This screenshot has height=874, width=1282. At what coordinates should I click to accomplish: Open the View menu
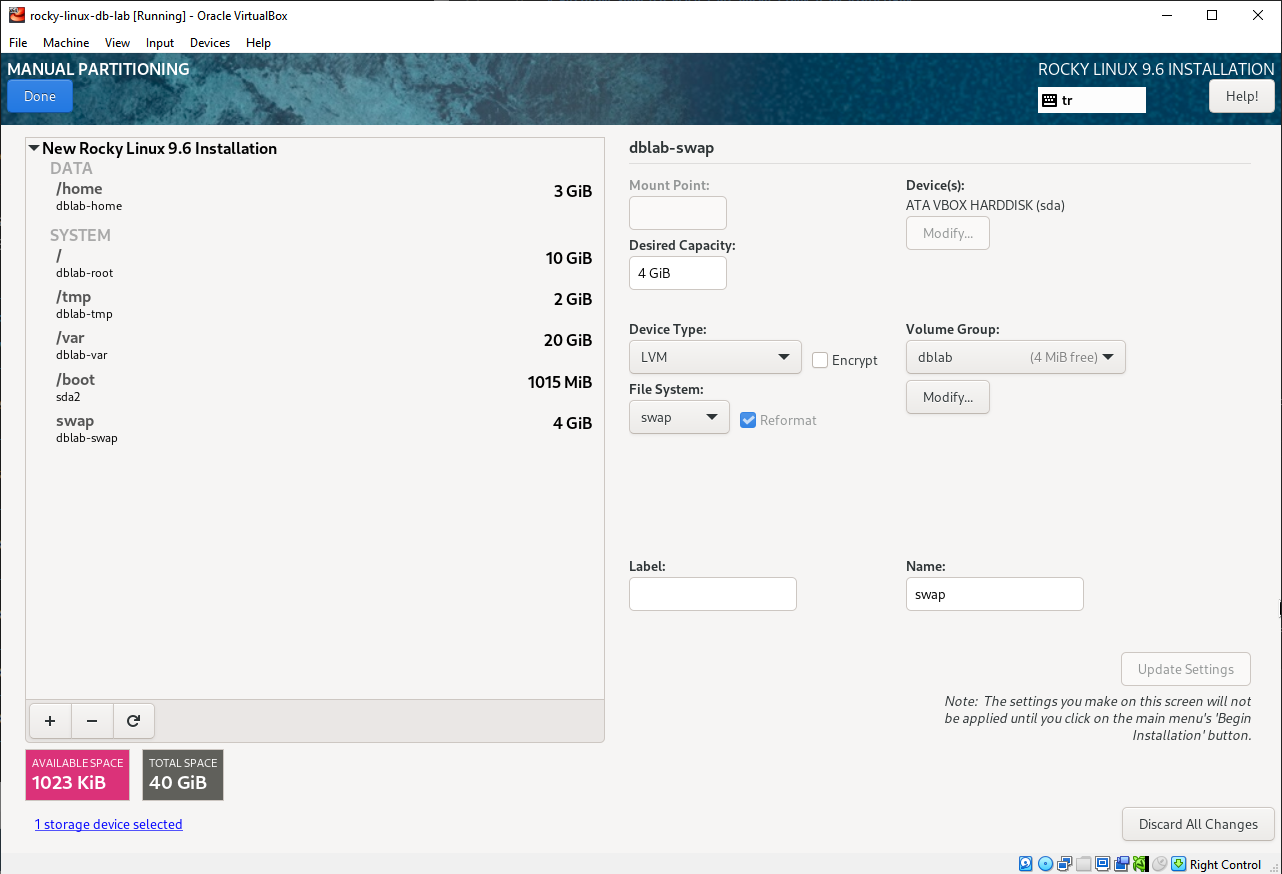118,43
